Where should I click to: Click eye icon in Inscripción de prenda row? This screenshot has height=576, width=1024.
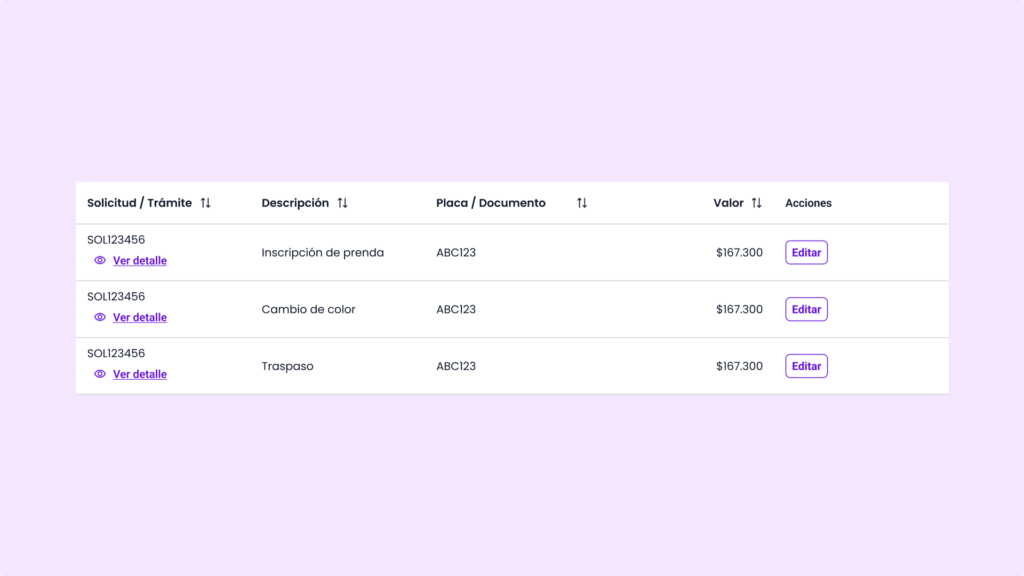100,260
